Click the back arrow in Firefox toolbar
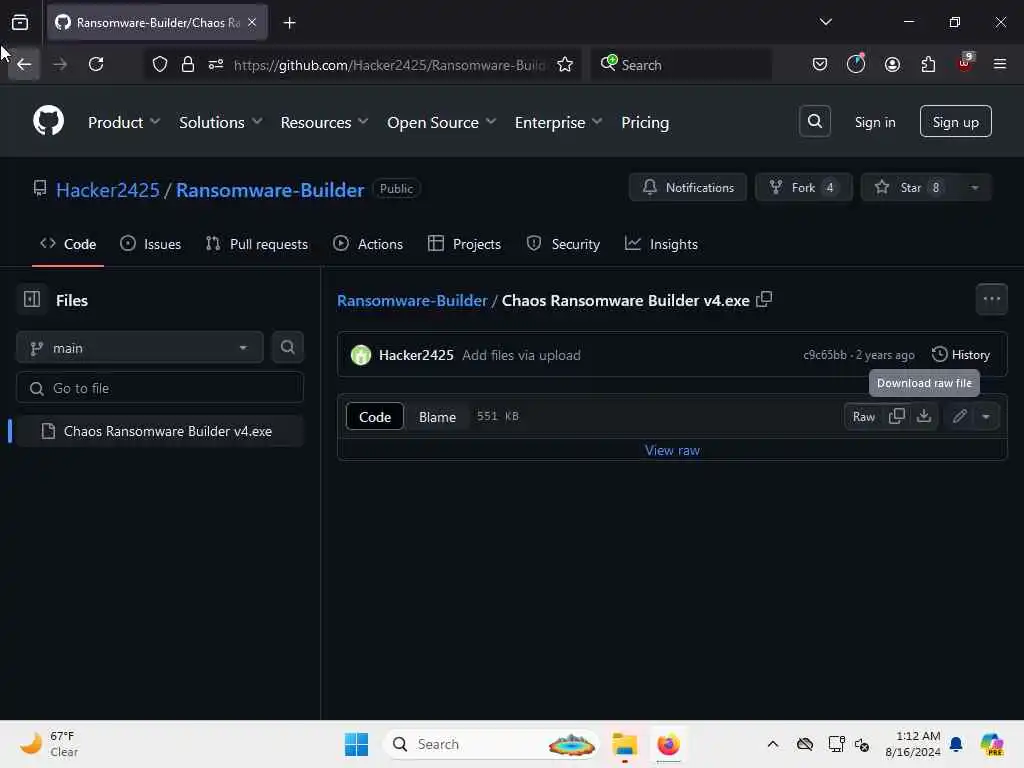This screenshot has height=768, width=1024. (x=24, y=64)
